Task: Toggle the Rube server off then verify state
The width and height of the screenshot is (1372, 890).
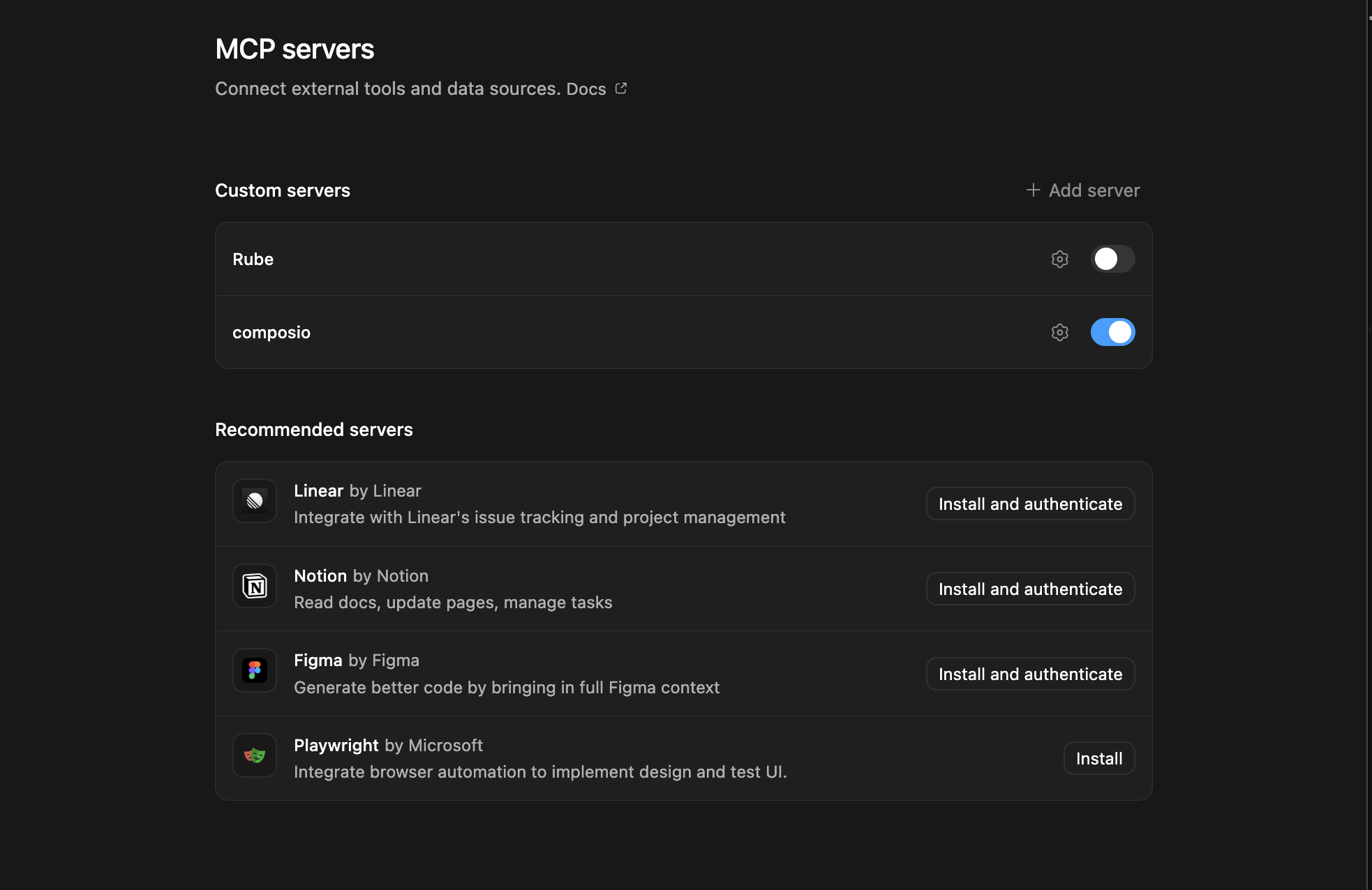Action: 1112,259
